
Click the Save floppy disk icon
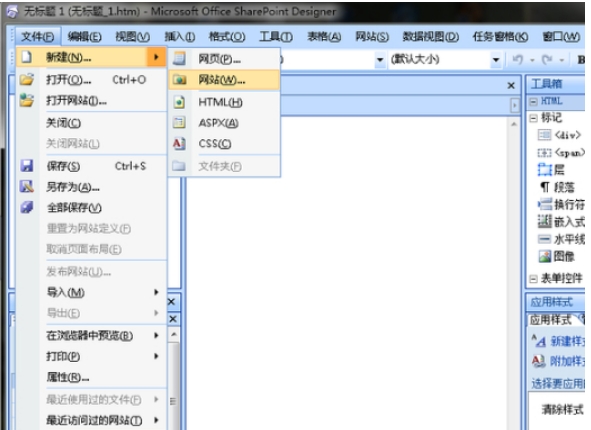(27, 166)
